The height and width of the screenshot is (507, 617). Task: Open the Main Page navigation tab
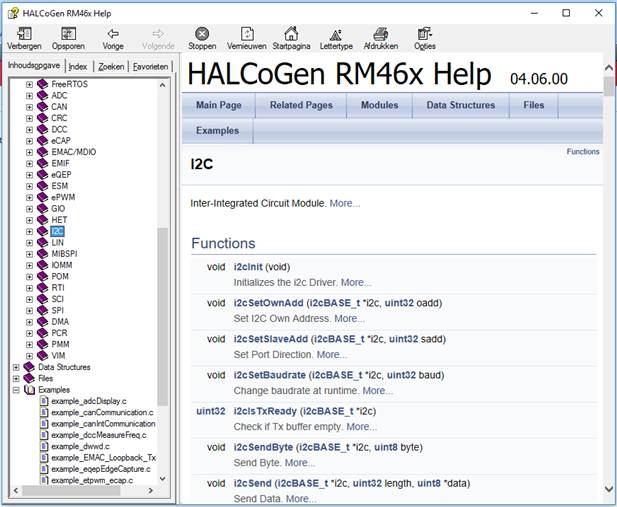[x=219, y=105]
